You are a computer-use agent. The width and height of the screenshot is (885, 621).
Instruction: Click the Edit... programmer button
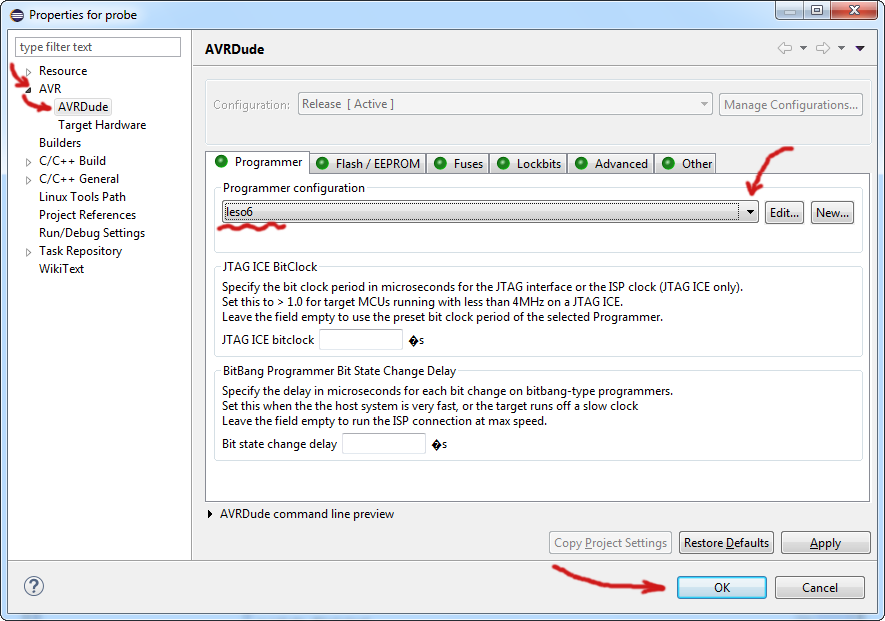coord(784,213)
